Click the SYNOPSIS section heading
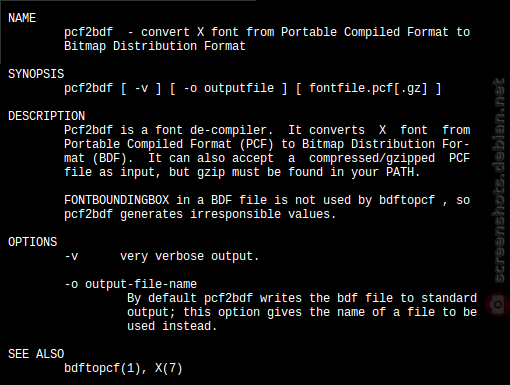Screen dimensions: 510x385 [x=36, y=74]
